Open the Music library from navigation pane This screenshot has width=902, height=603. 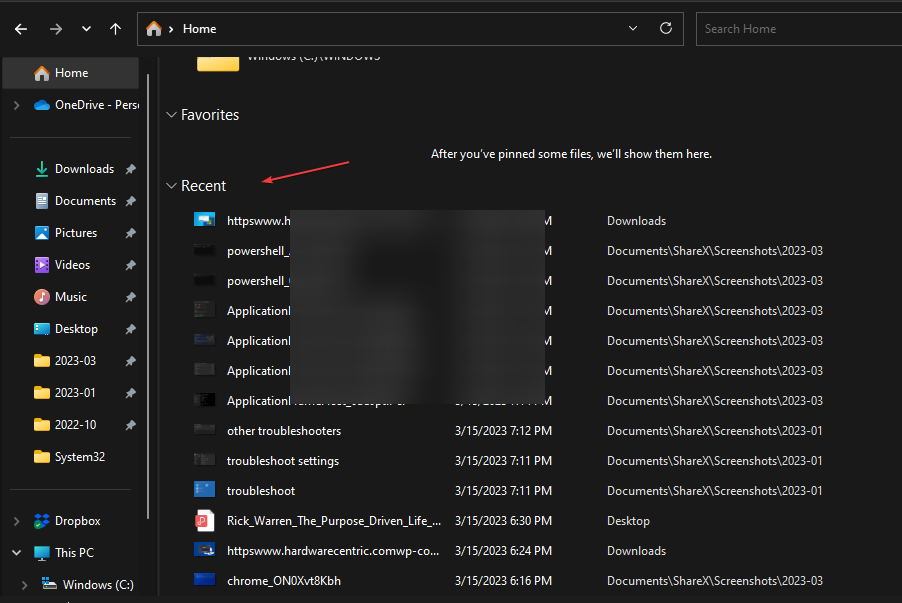tap(73, 296)
